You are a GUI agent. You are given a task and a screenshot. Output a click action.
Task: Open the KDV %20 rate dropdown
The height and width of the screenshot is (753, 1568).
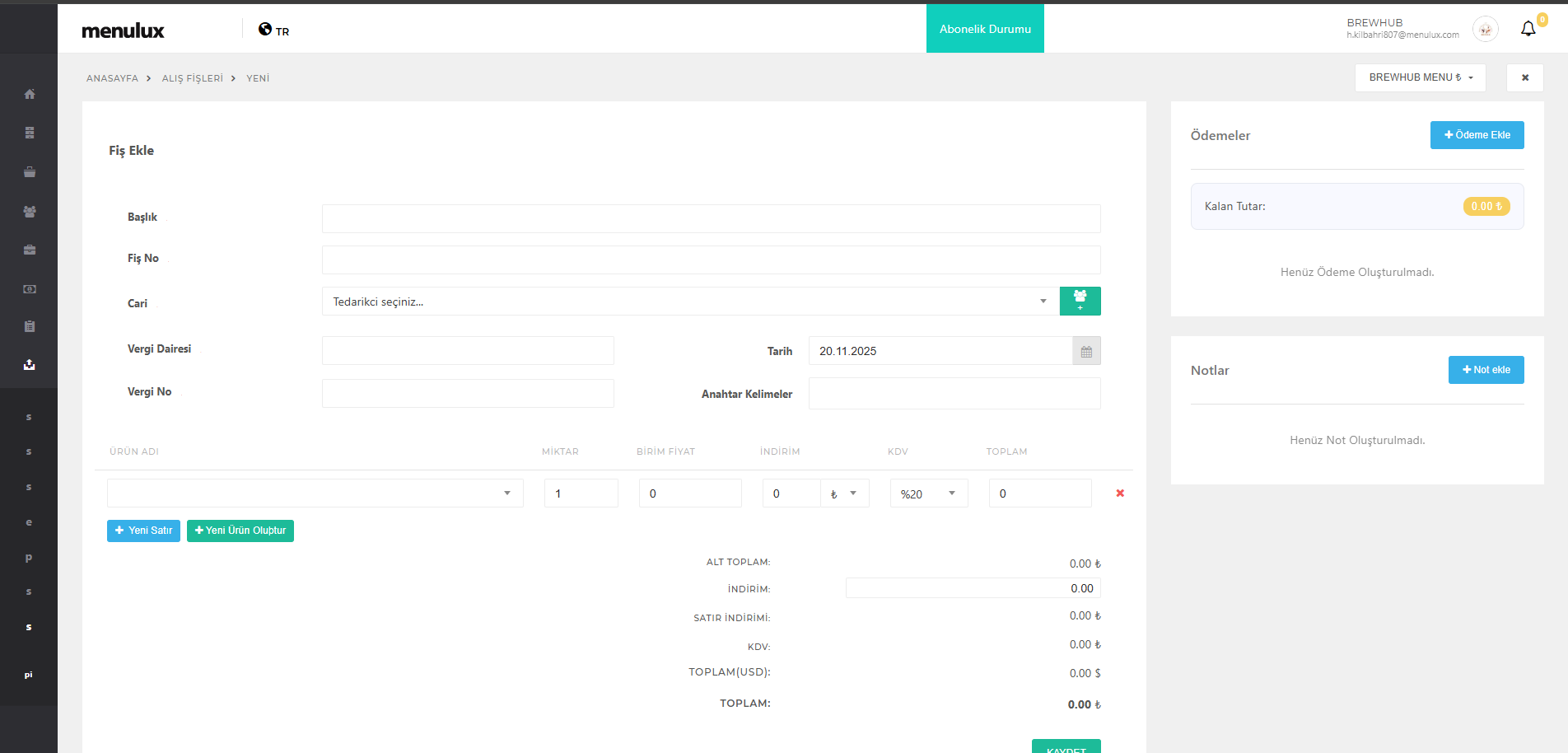point(928,493)
